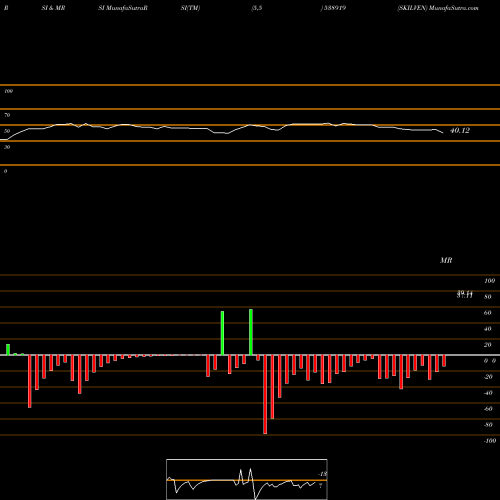Click the 70 level label on RSI scale
The height and width of the screenshot is (500, 500).
7,115
